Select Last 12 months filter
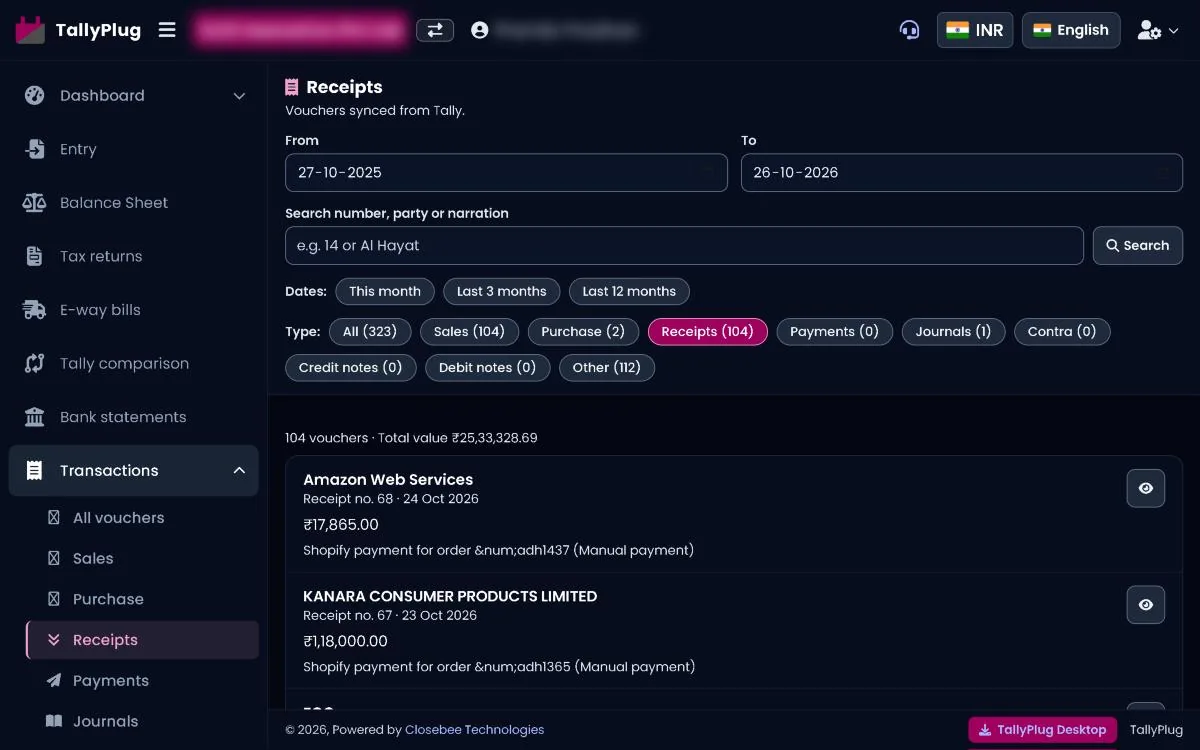Viewport: 1200px width, 750px height. [x=629, y=292]
